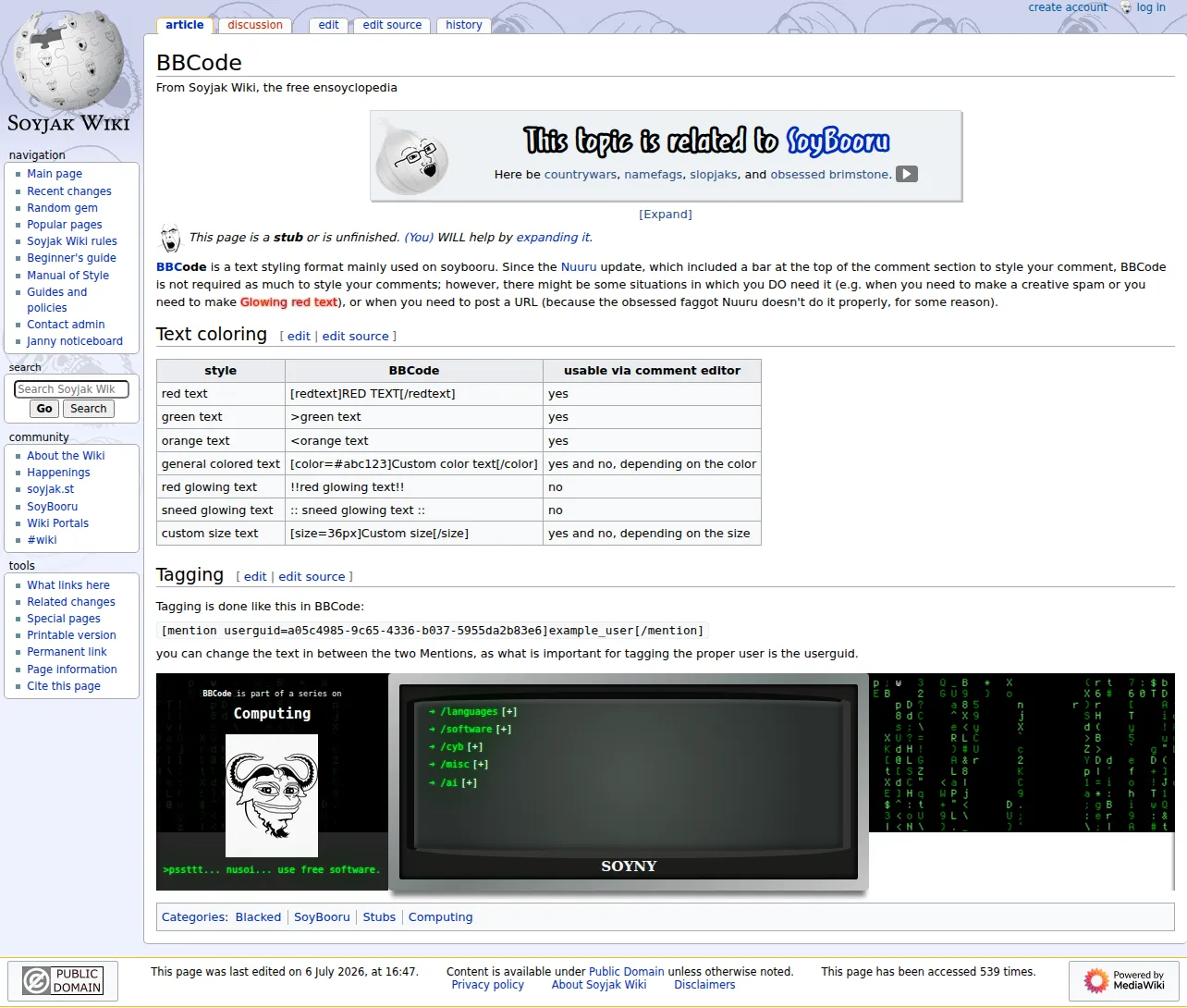Open Soyjak Wiki rules

click(72, 241)
